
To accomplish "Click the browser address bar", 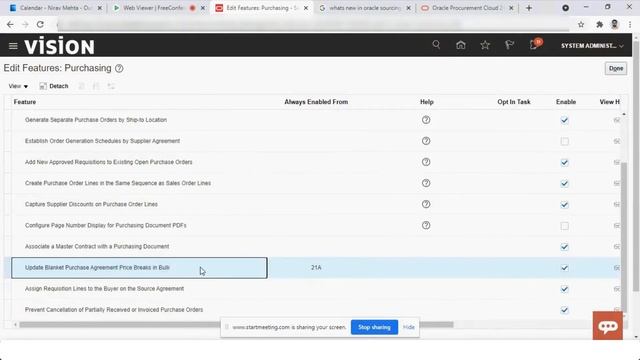I will 312,24.
